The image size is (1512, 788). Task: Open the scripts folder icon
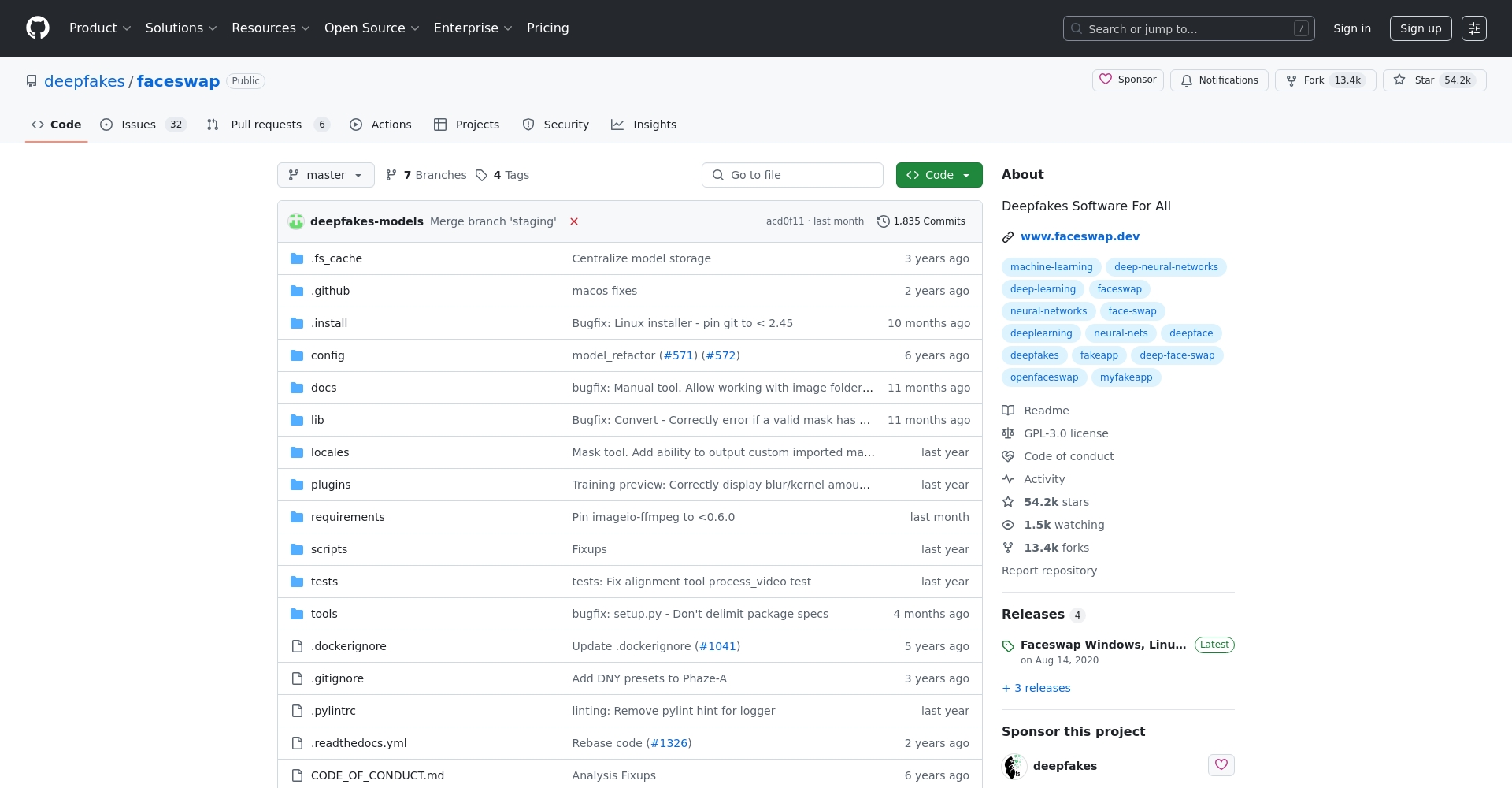click(x=297, y=549)
